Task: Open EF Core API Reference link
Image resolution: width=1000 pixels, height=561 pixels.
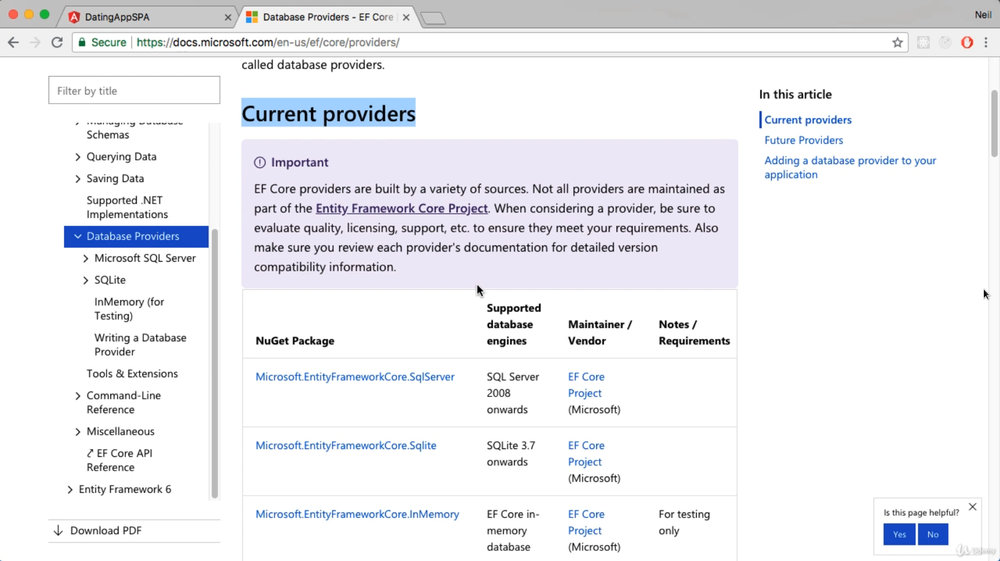Action: [x=119, y=460]
